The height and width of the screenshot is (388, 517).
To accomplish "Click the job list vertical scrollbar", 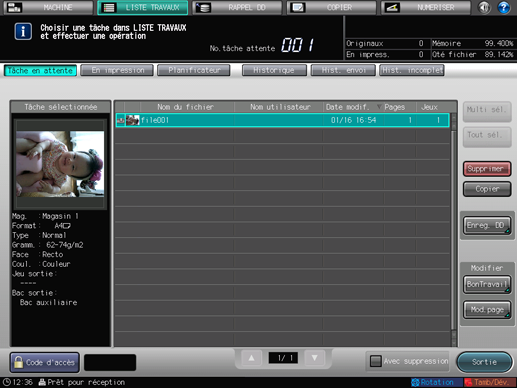I will (453, 230).
